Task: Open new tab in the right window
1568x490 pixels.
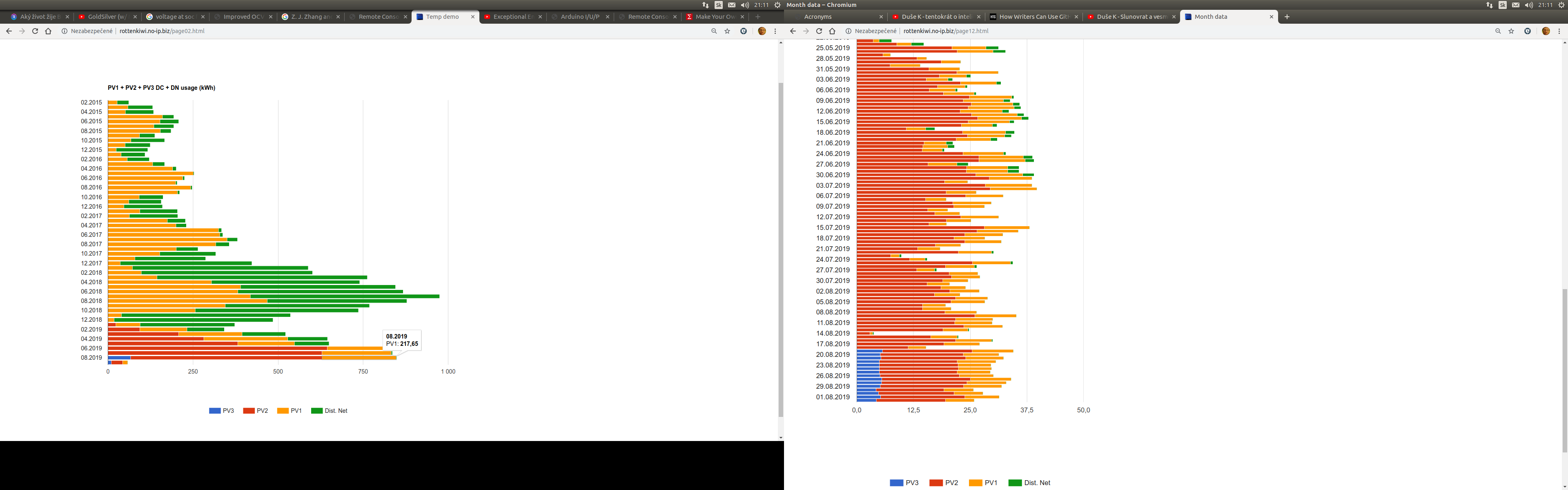Action: 1287,17
